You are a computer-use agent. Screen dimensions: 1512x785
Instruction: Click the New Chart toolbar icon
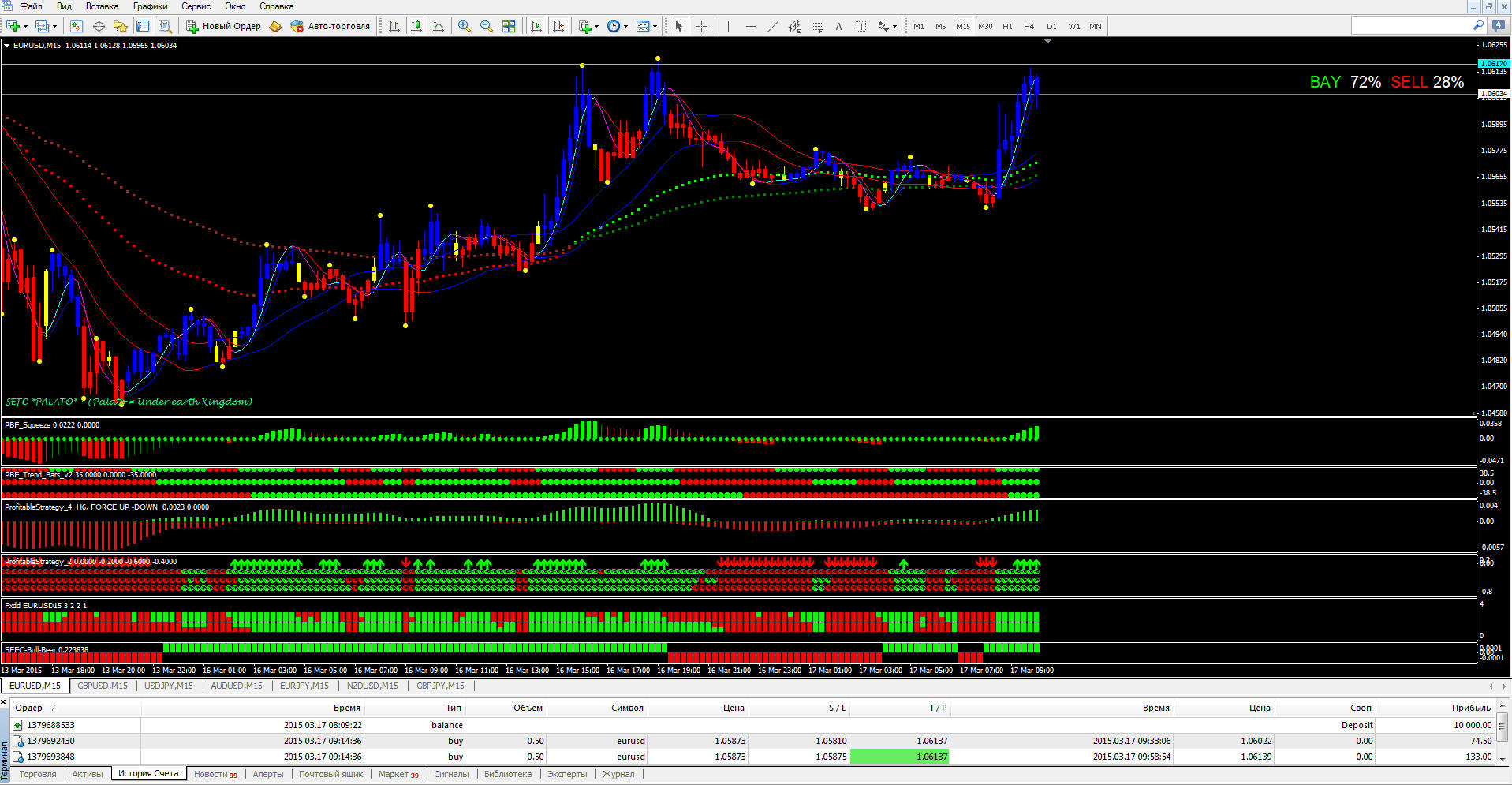tap(13, 26)
